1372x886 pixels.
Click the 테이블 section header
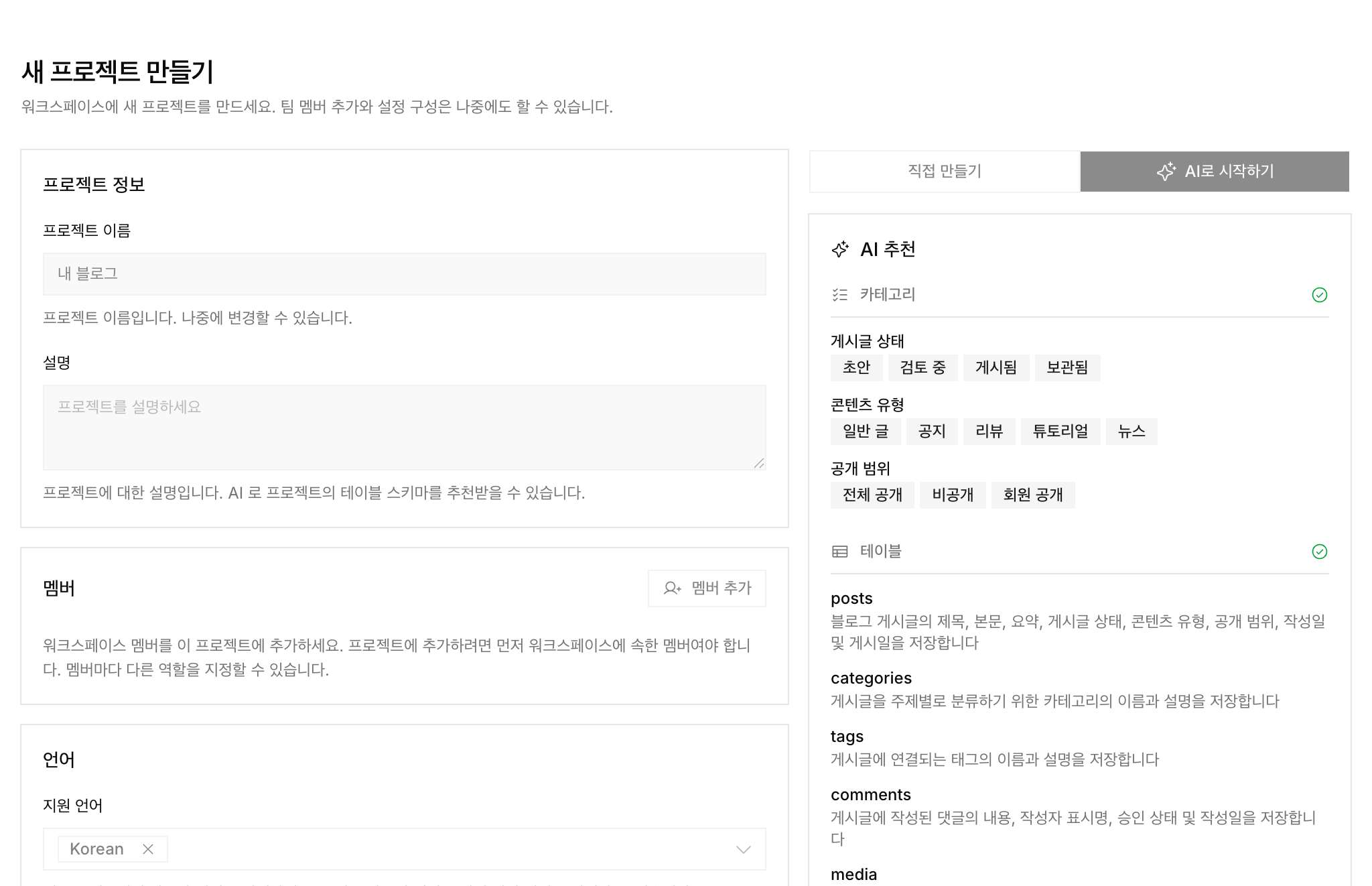[x=1080, y=552]
